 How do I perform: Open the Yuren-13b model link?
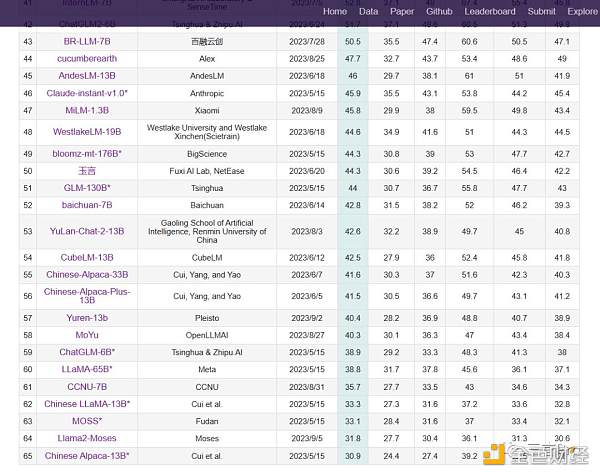click(87, 318)
